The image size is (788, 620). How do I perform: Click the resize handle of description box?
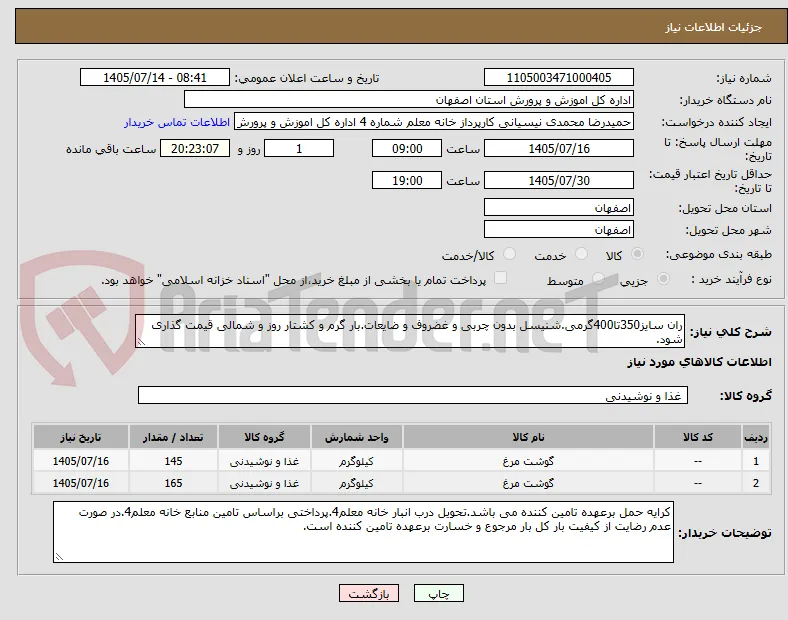141,342
